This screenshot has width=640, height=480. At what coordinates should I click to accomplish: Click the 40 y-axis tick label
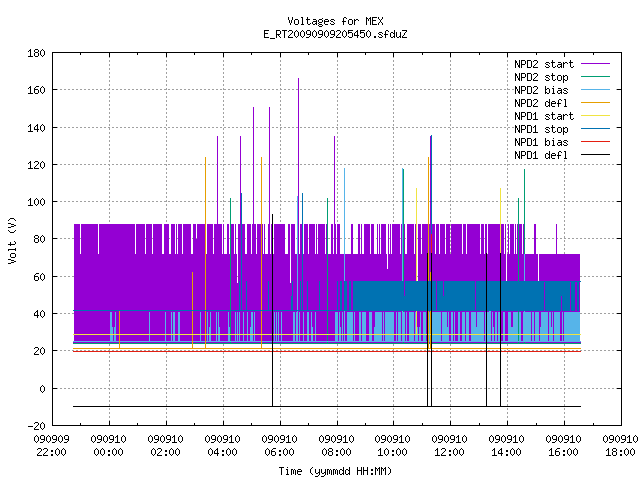pyautogui.click(x=39, y=314)
